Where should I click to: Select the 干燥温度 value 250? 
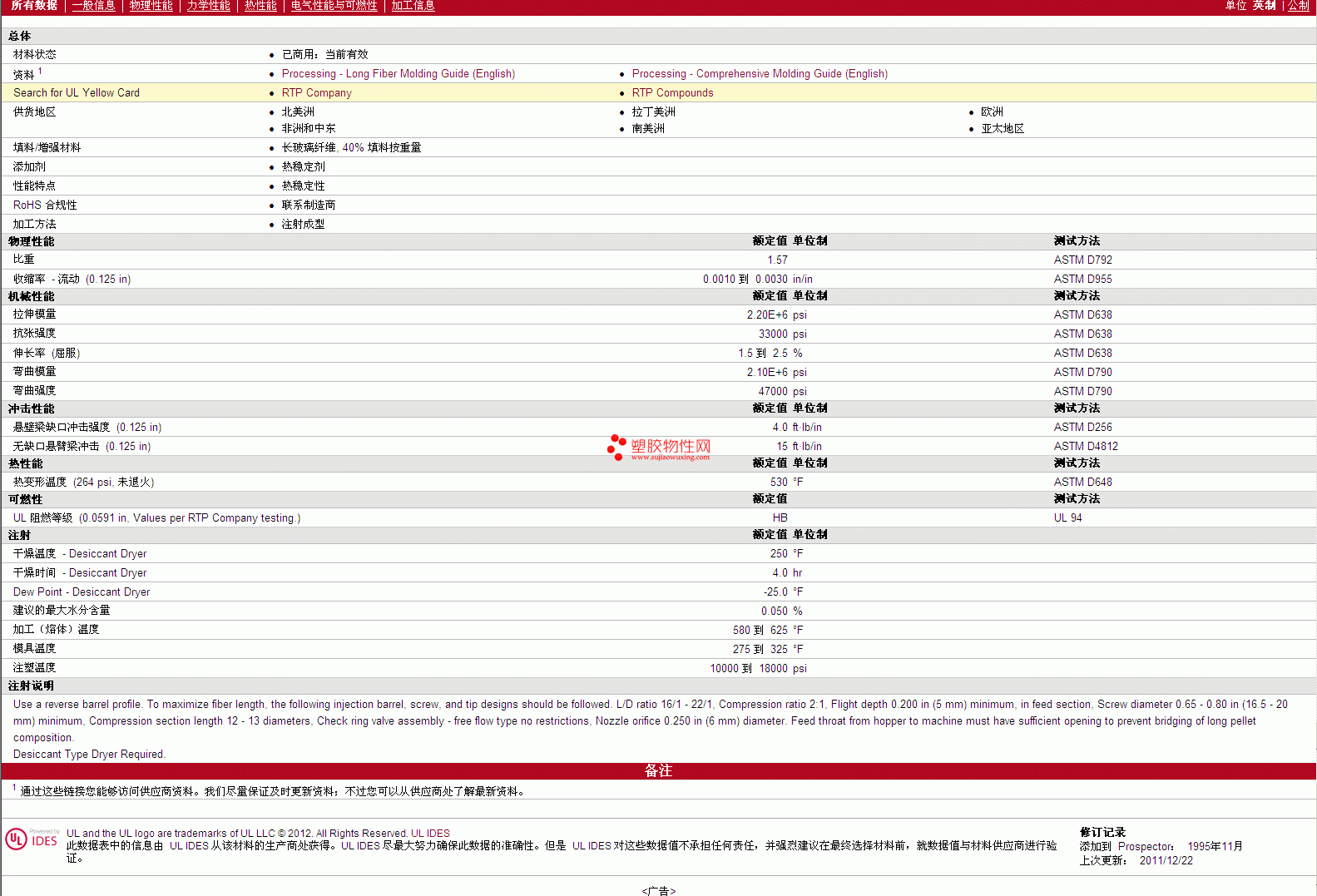[779, 554]
